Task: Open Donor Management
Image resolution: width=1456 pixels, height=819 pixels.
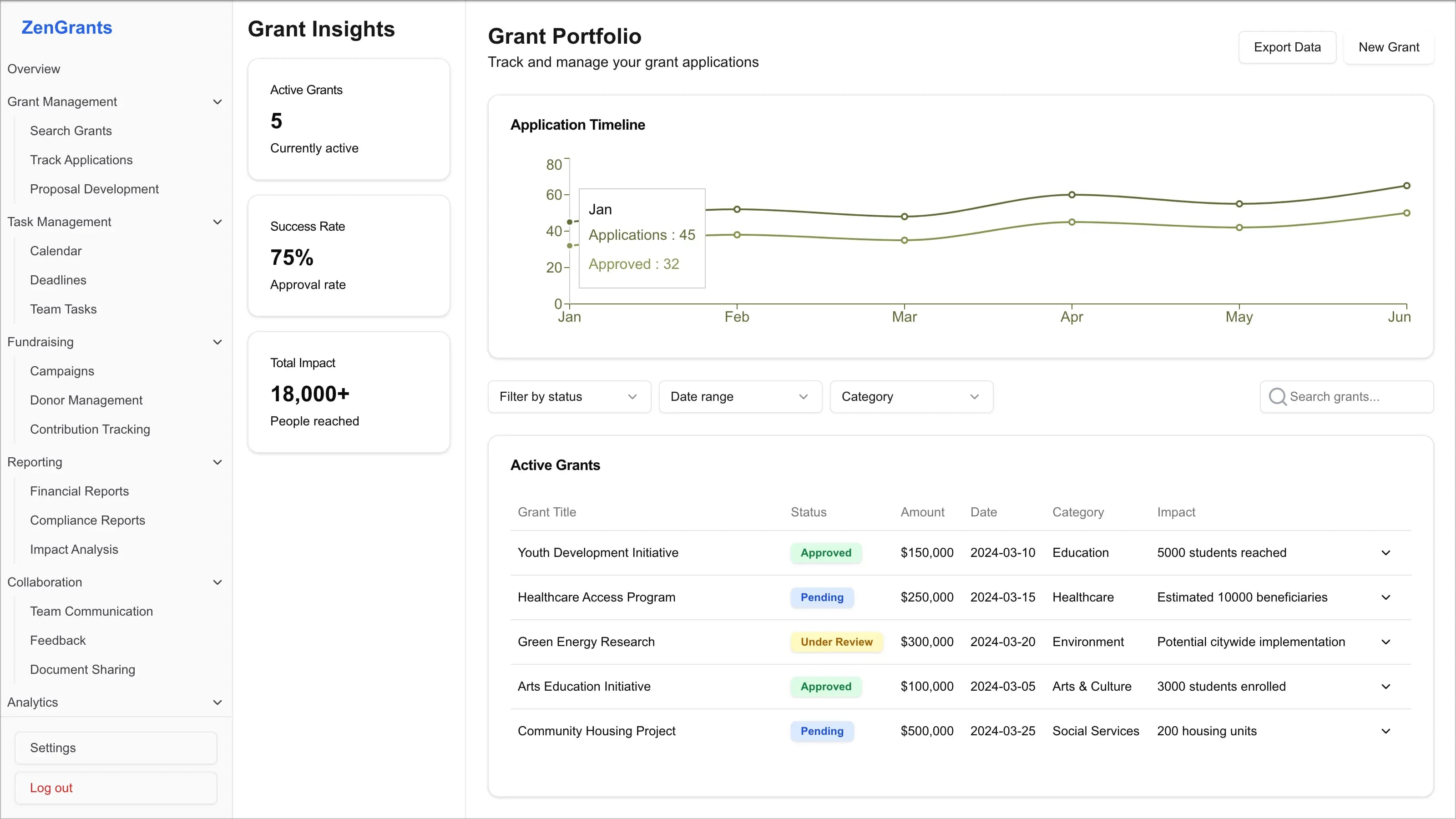Action: pos(86,400)
